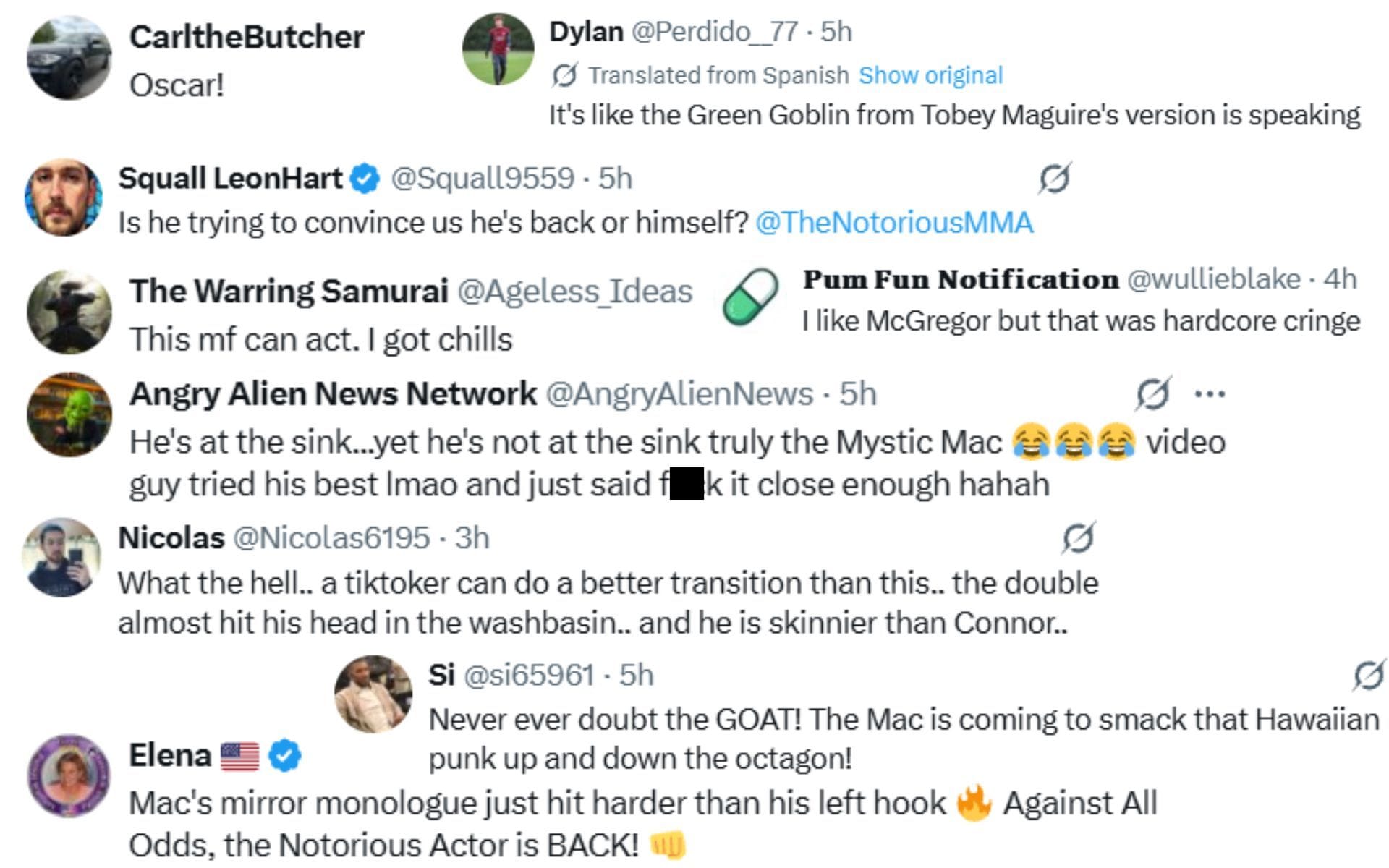Screen dimensions: 1389x868
Task: Click Elena's blue verified checkmark badge
Action: (x=285, y=756)
